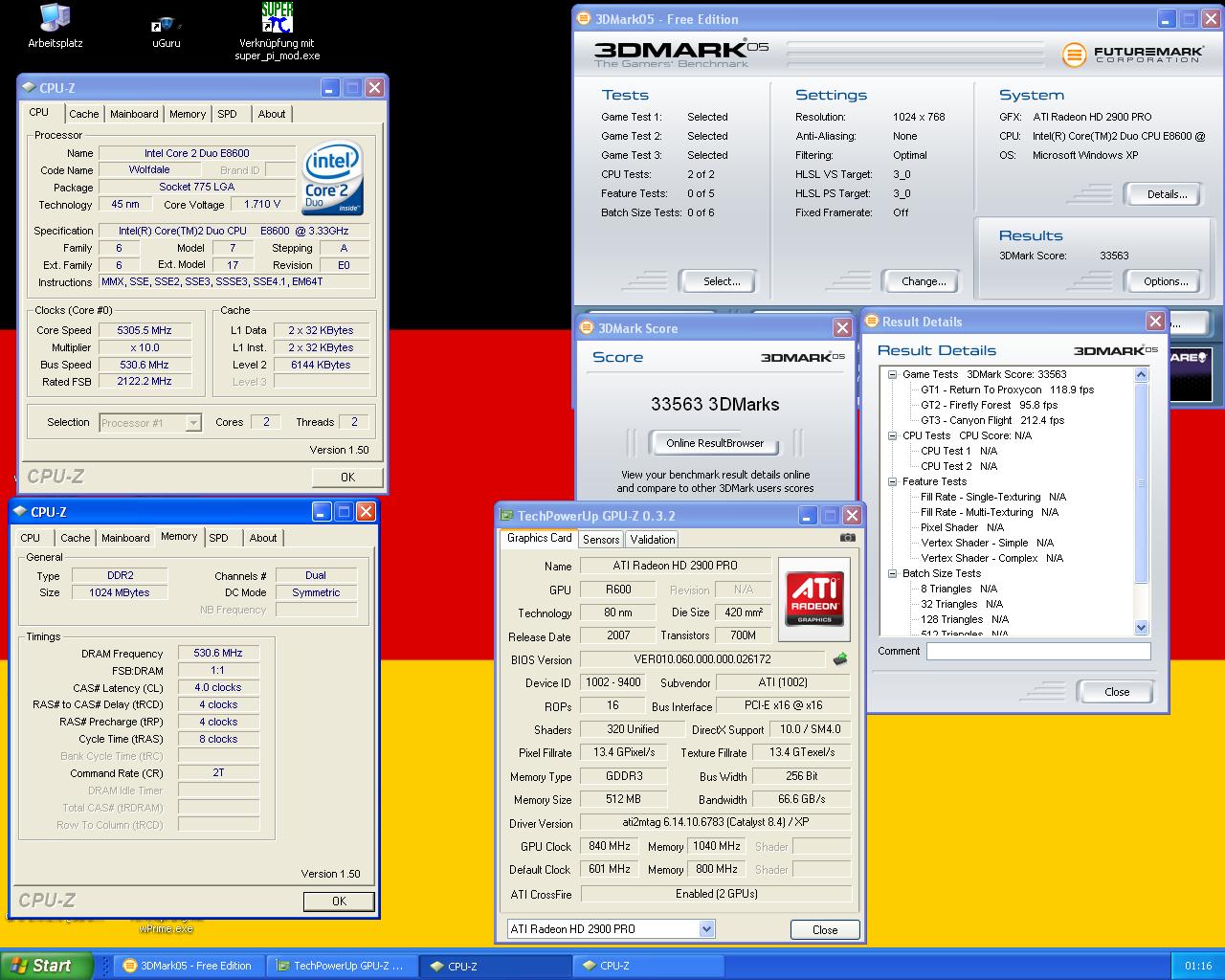
Task: Open About tab in lower CPU-Z window
Action: [x=263, y=538]
